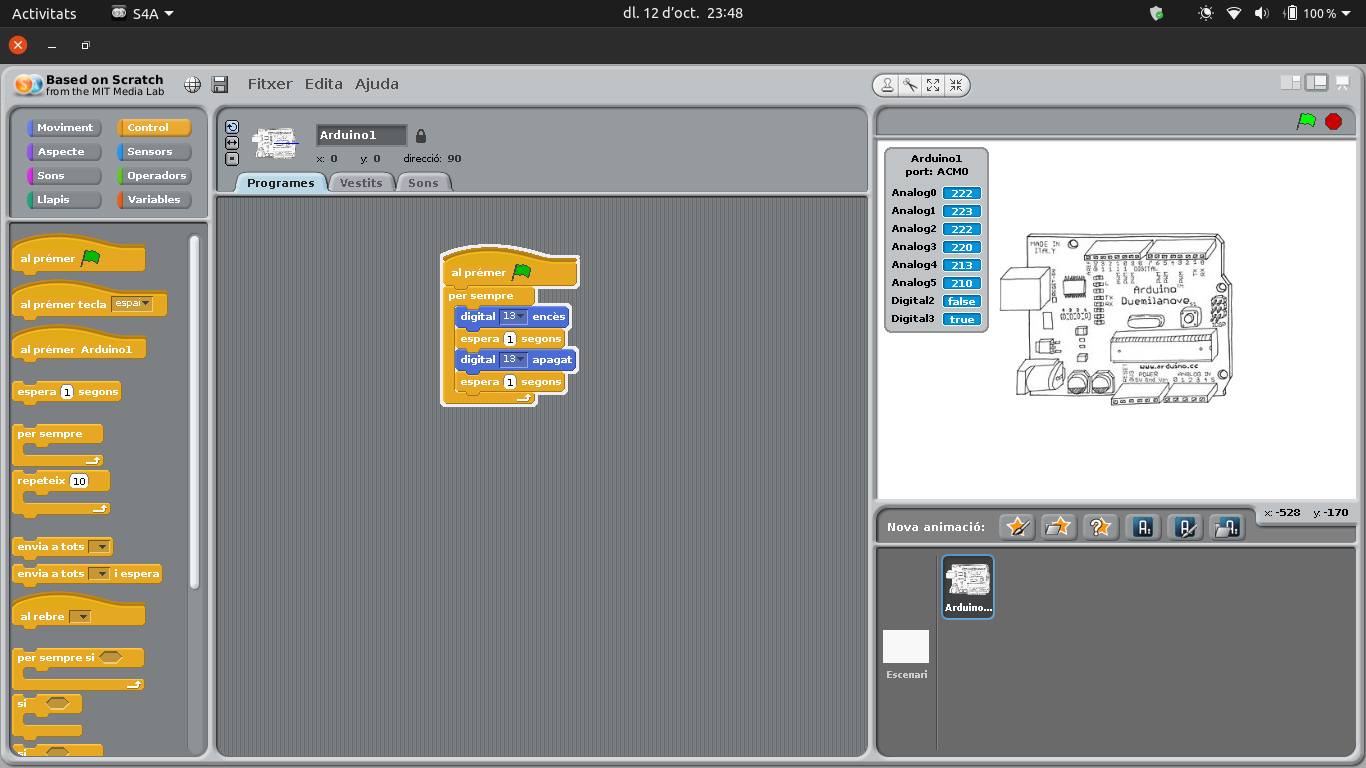Select the Control block category
1366x768 pixels.
click(x=155, y=128)
